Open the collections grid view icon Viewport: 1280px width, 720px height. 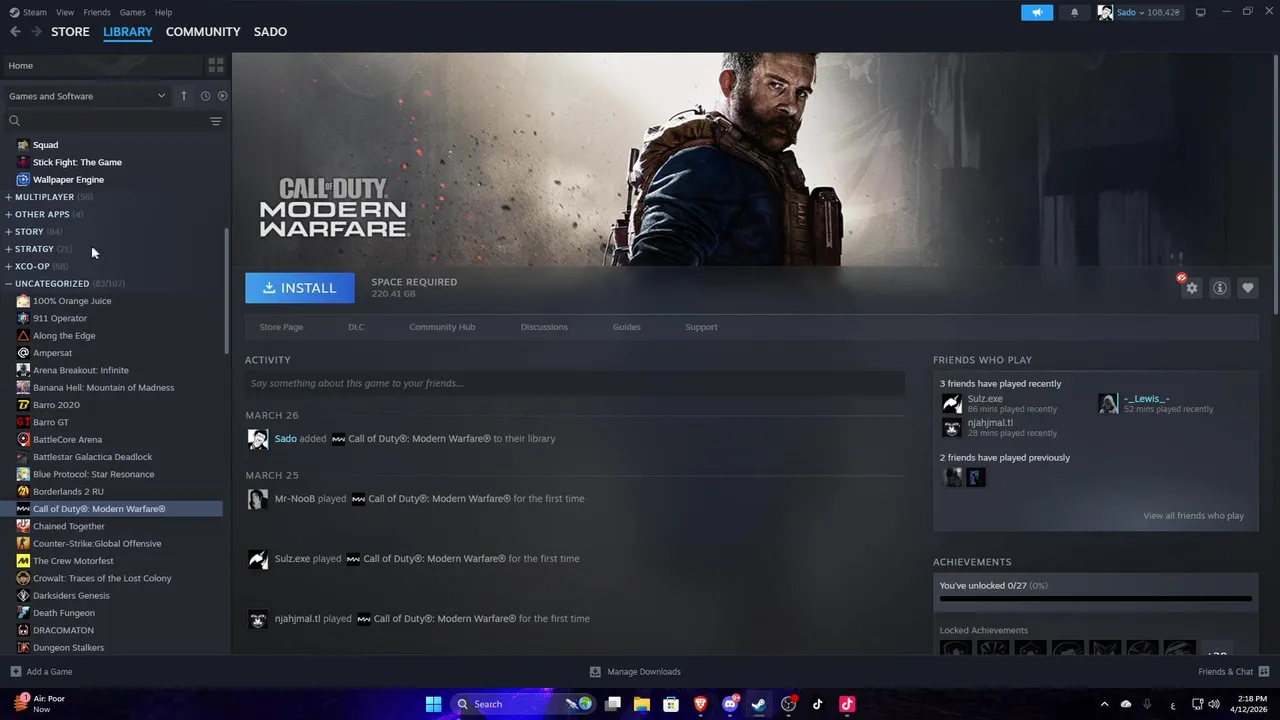pyautogui.click(x=215, y=65)
